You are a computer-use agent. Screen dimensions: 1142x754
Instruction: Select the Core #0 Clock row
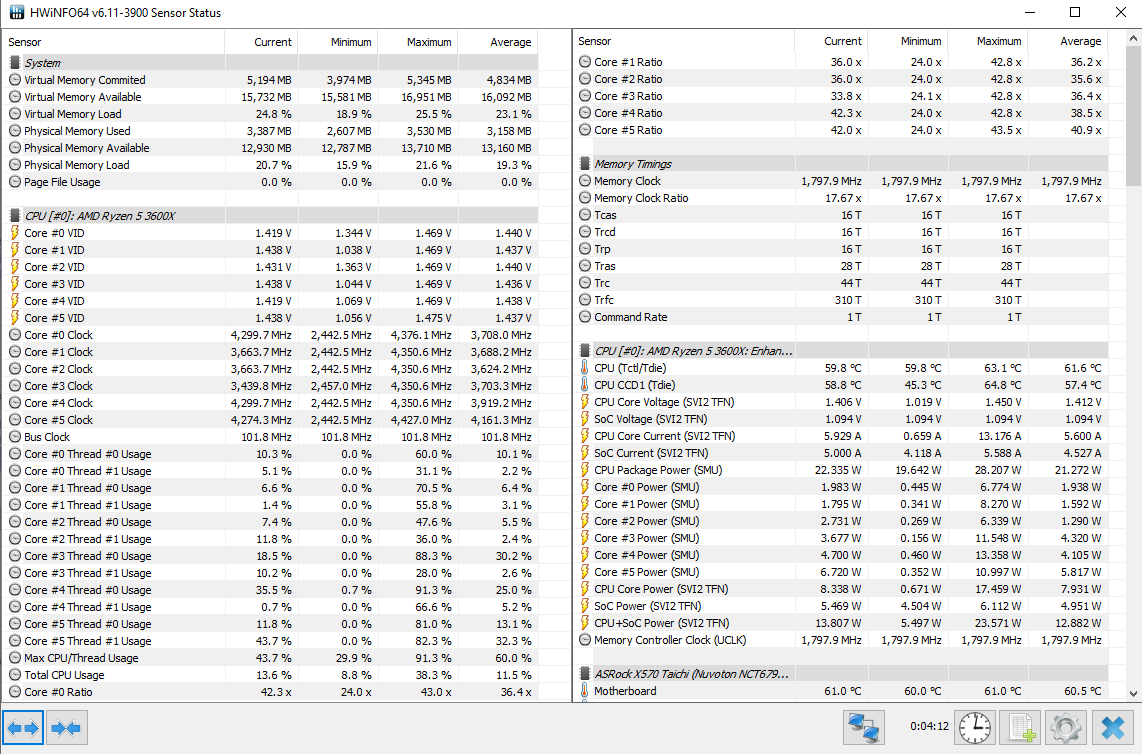[270, 335]
